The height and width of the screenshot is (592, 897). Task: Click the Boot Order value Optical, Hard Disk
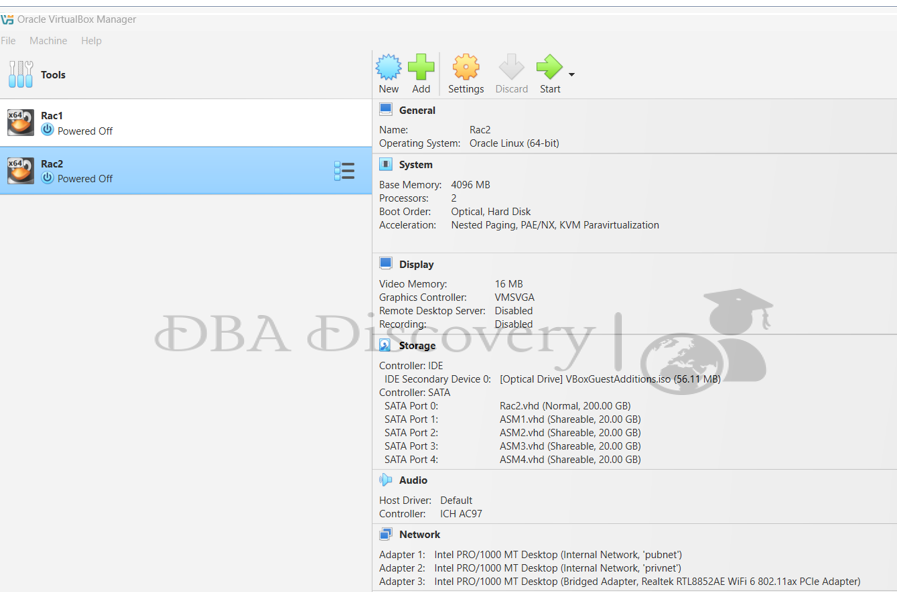tap(491, 212)
